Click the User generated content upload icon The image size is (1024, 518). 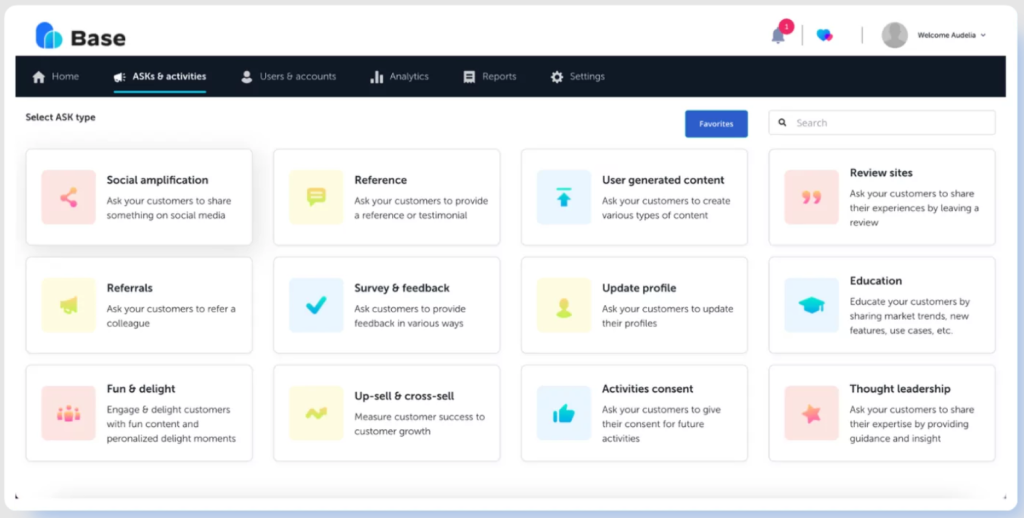pyautogui.click(x=564, y=197)
